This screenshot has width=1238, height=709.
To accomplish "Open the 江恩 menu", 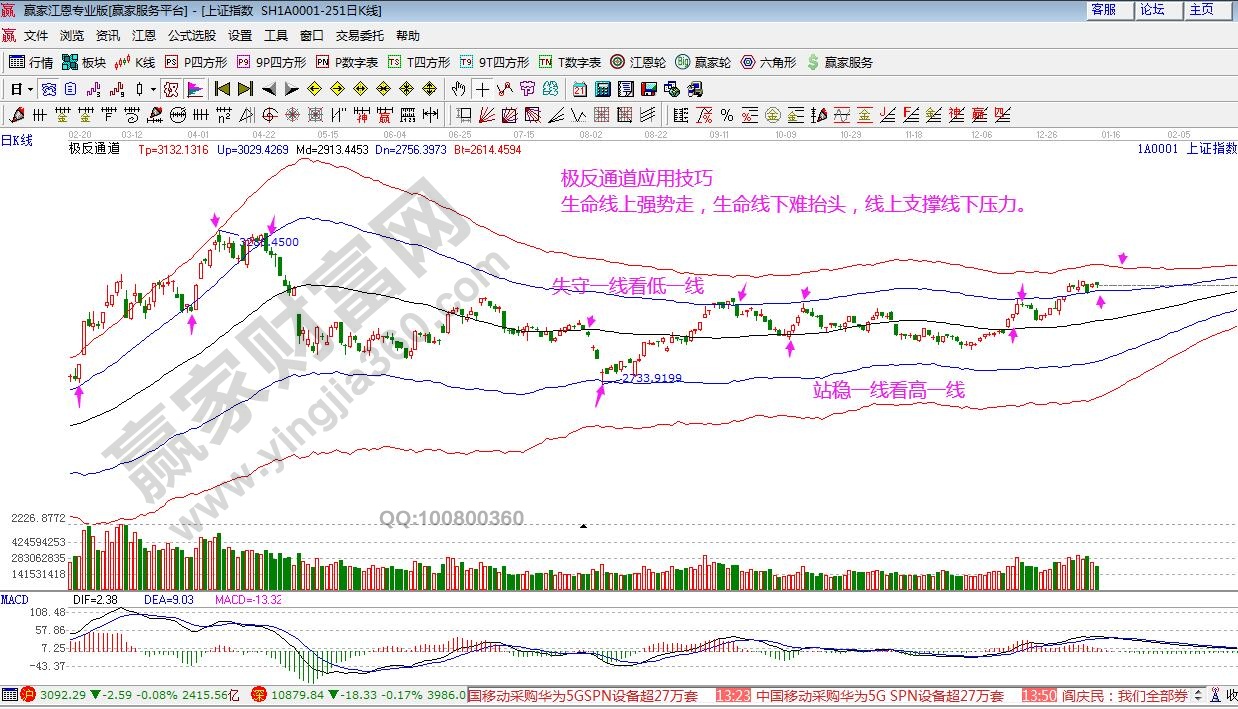I will pos(144,35).
